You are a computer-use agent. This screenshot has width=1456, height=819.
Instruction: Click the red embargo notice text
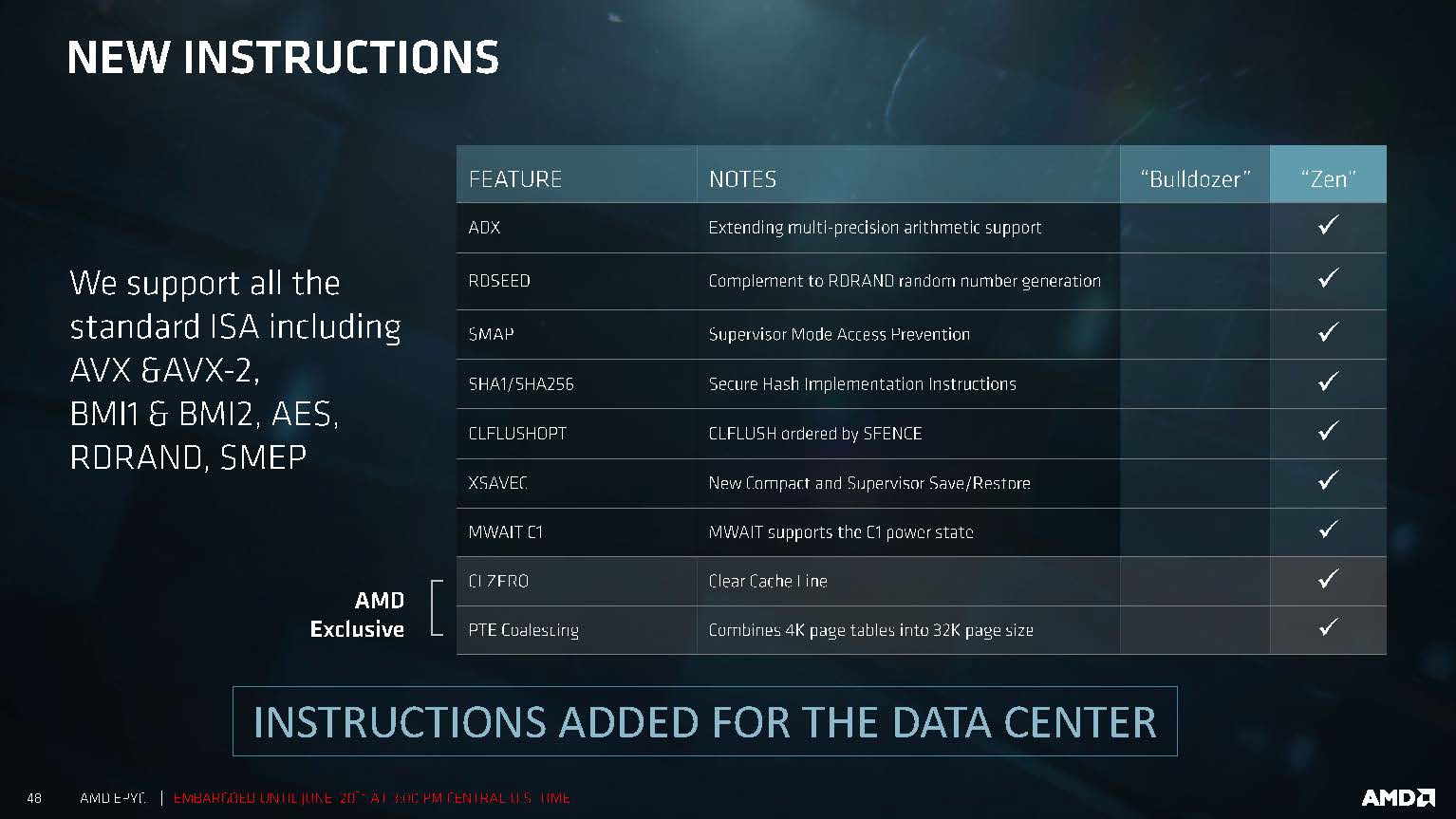(x=372, y=798)
